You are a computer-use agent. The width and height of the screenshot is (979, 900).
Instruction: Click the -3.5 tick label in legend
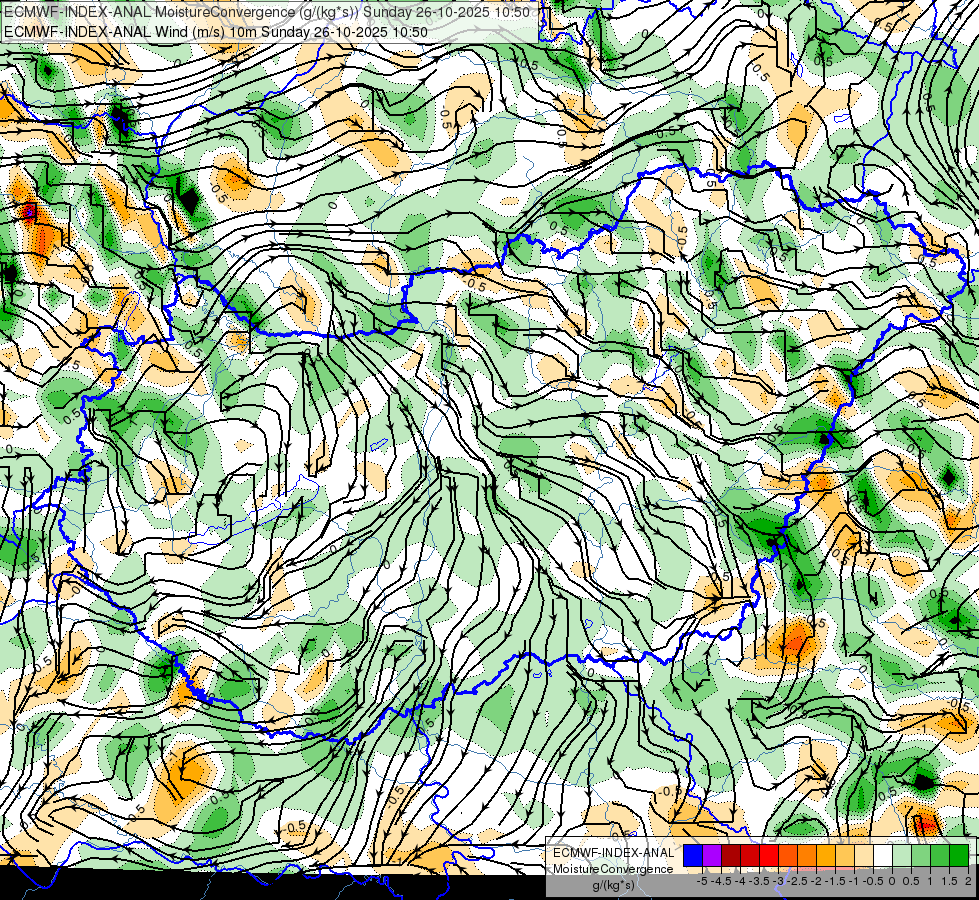[x=760, y=881]
